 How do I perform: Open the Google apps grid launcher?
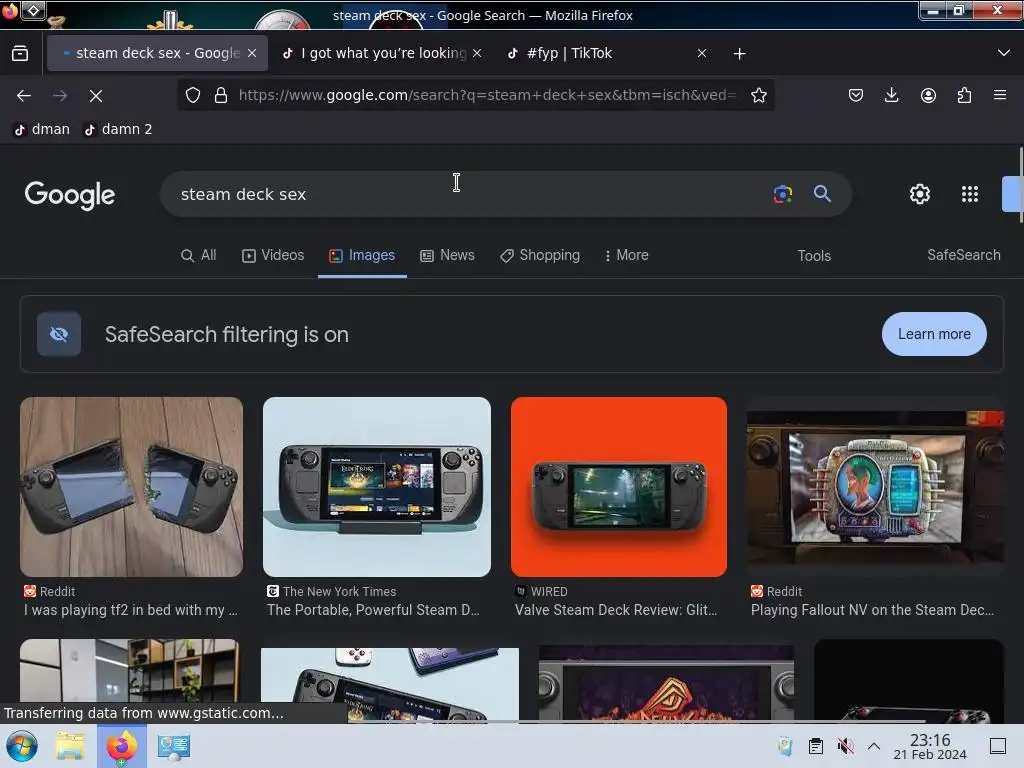pyautogui.click(x=970, y=194)
